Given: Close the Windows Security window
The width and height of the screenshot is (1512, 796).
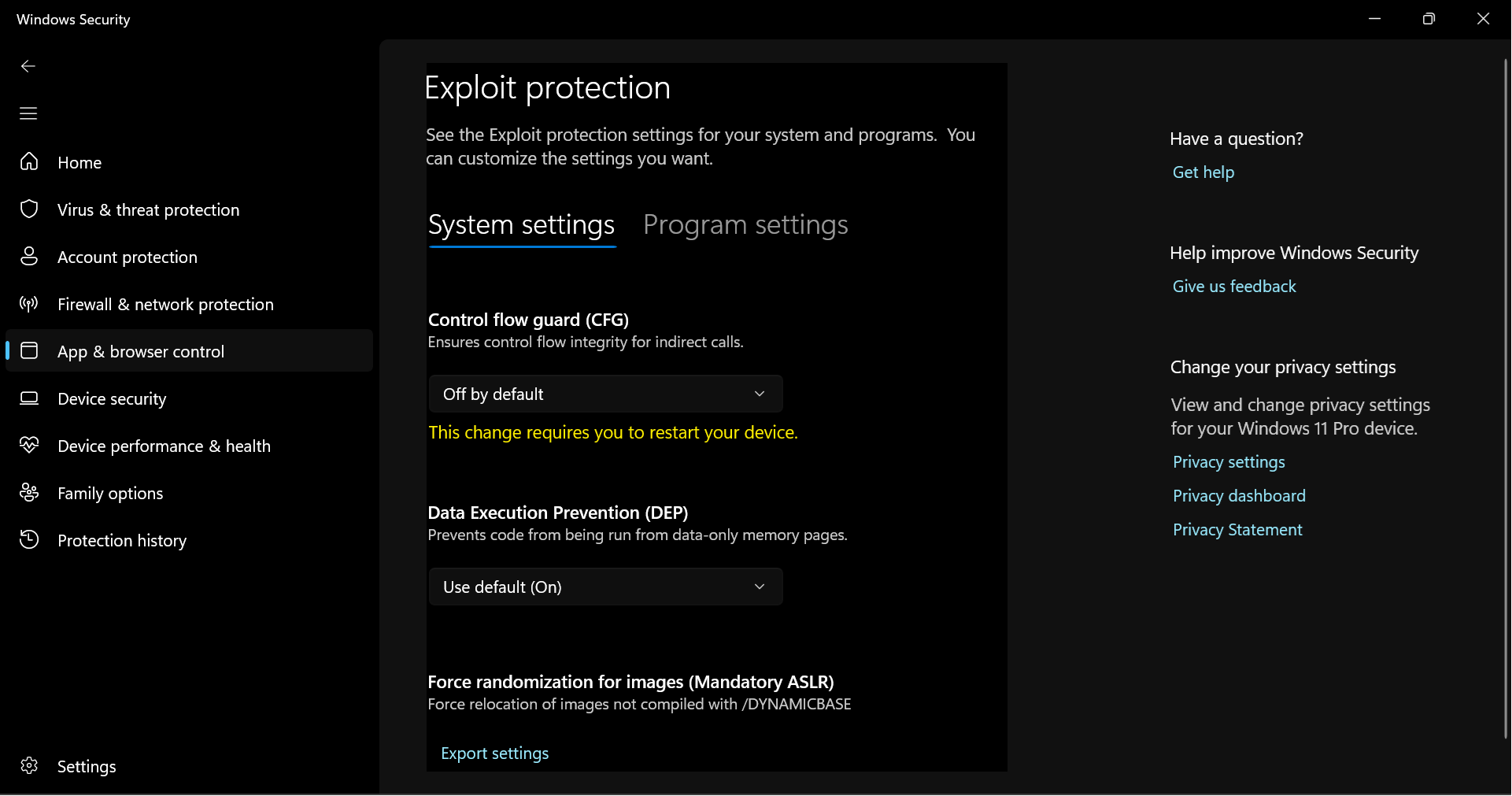Looking at the screenshot, I should pyautogui.click(x=1483, y=19).
